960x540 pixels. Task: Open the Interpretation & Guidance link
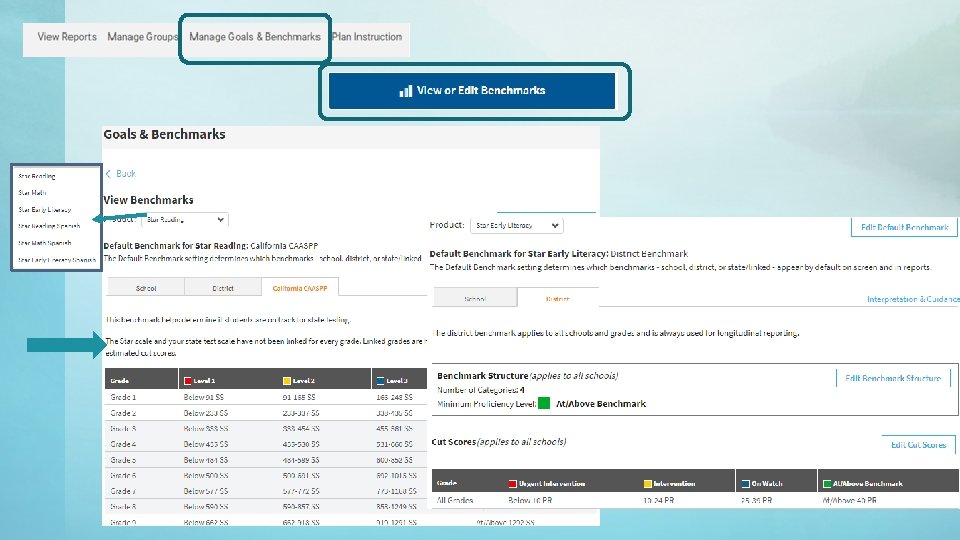pyautogui.click(x=913, y=299)
